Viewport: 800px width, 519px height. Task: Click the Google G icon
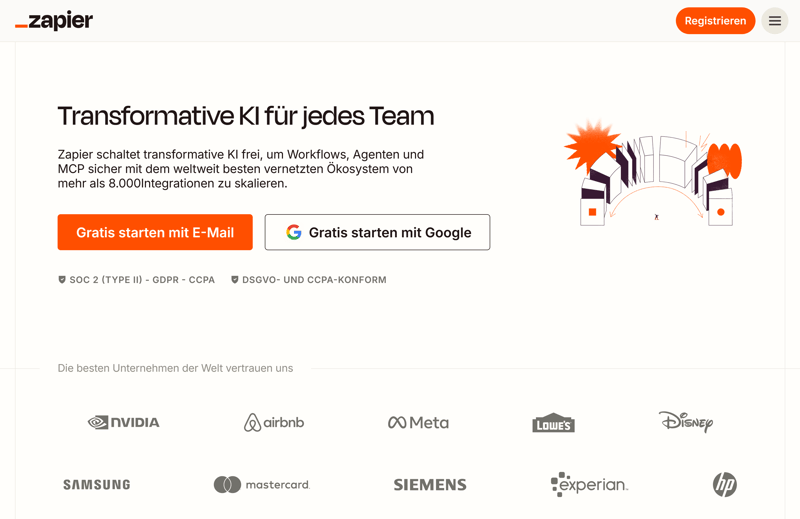(x=294, y=232)
